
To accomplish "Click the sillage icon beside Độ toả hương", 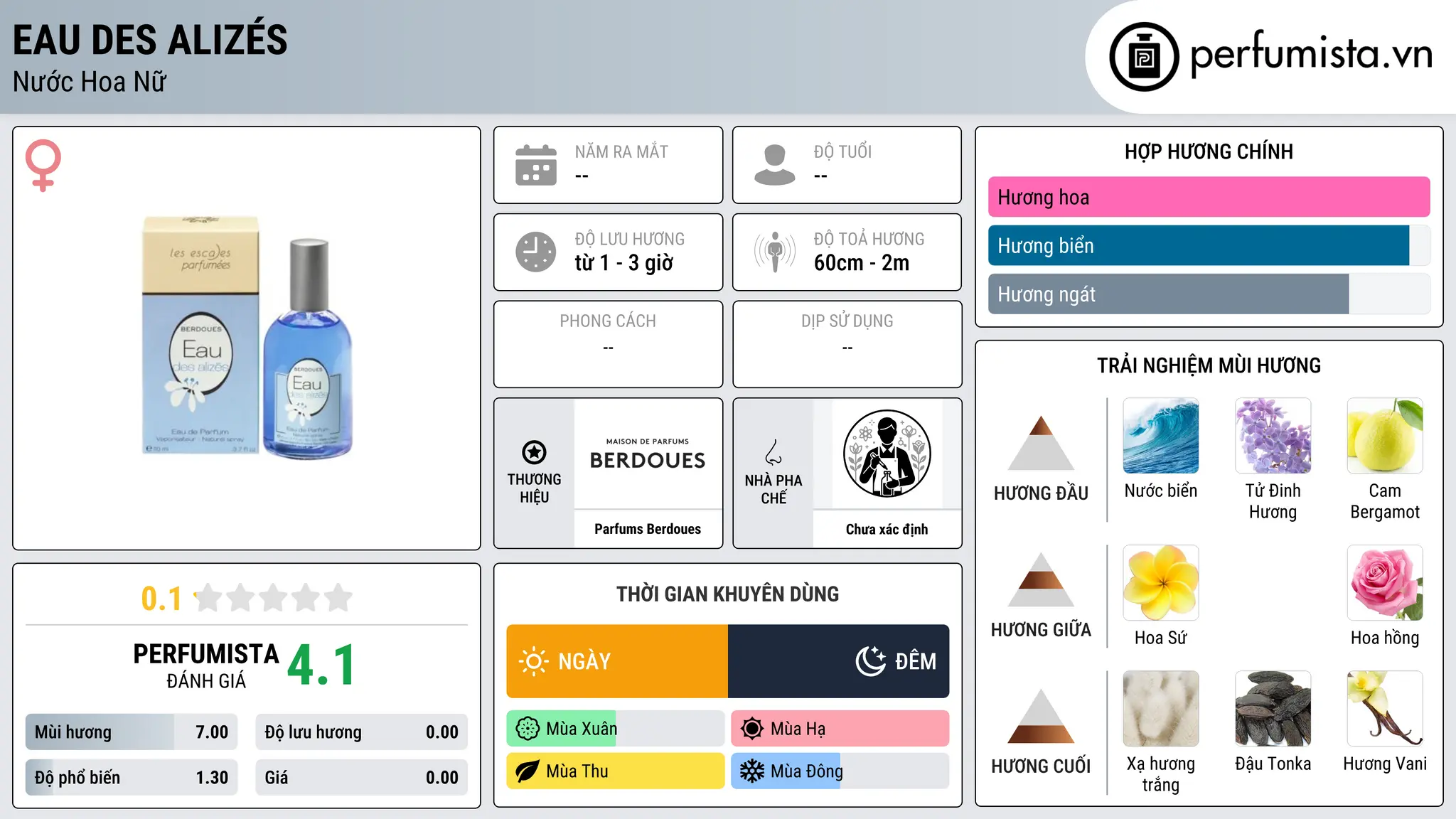I will point(775,252).
